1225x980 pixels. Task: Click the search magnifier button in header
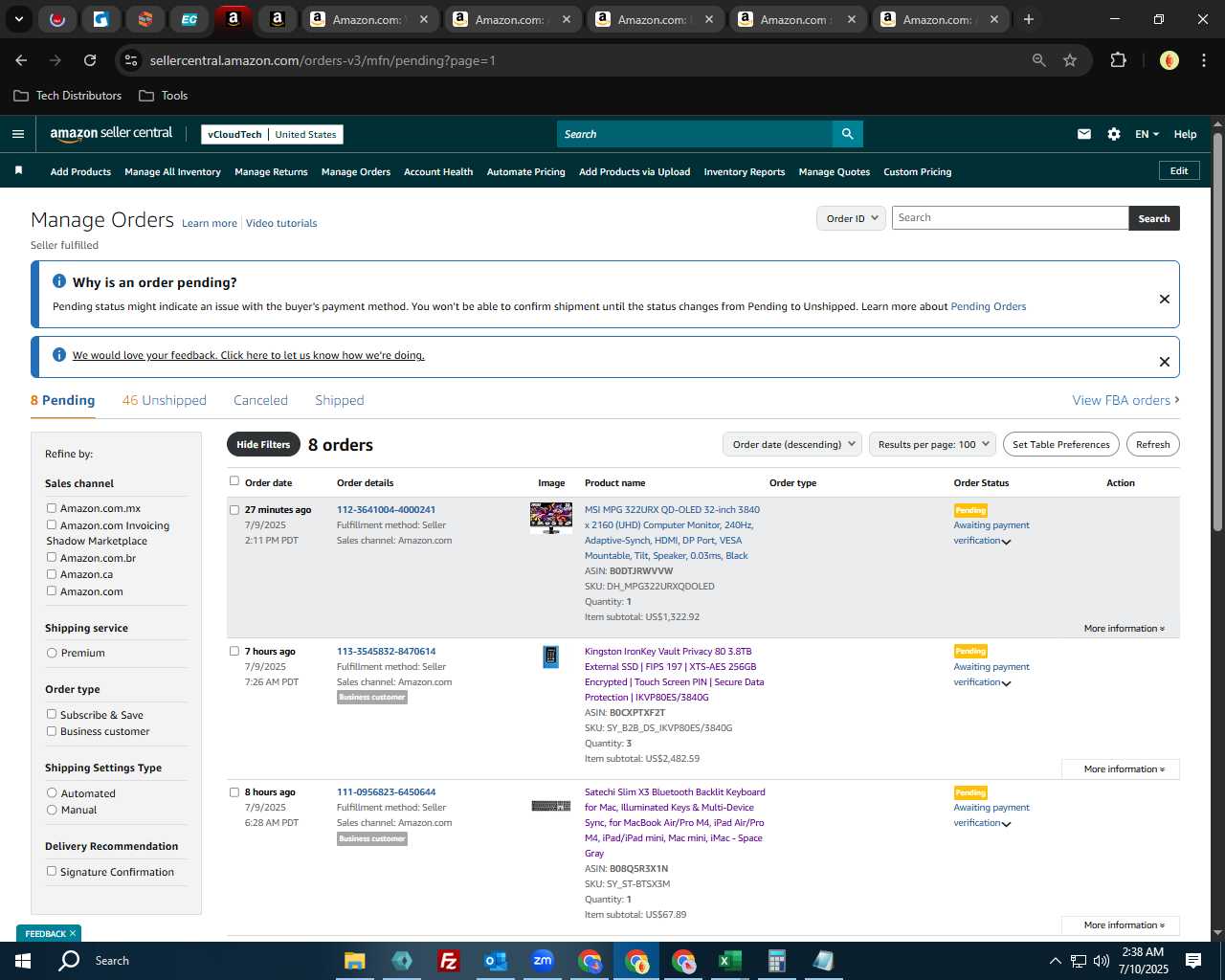tap(848, 134)
